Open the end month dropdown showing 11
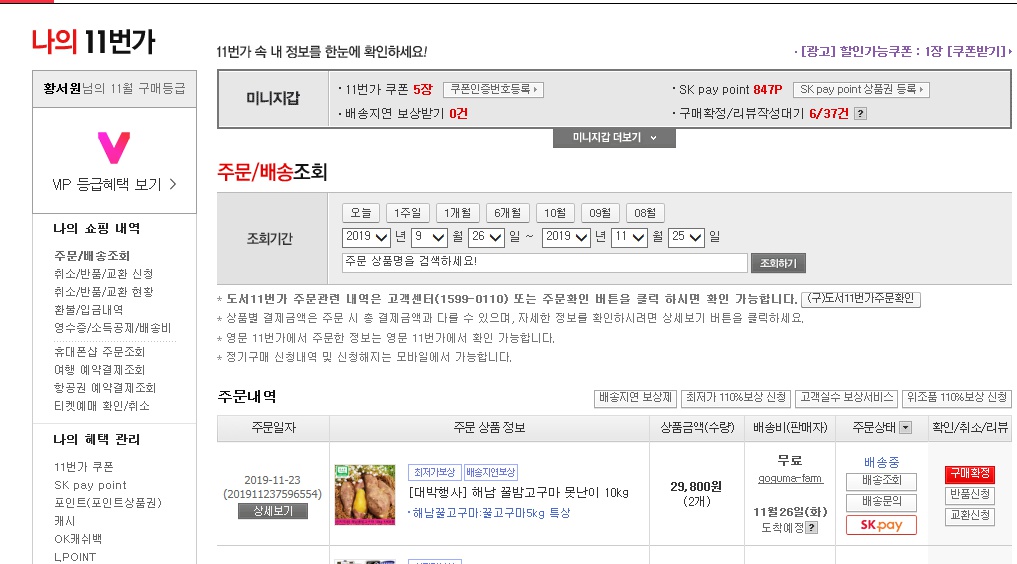Viewport: 1017px width, 564px height. (x=630, y=237)
